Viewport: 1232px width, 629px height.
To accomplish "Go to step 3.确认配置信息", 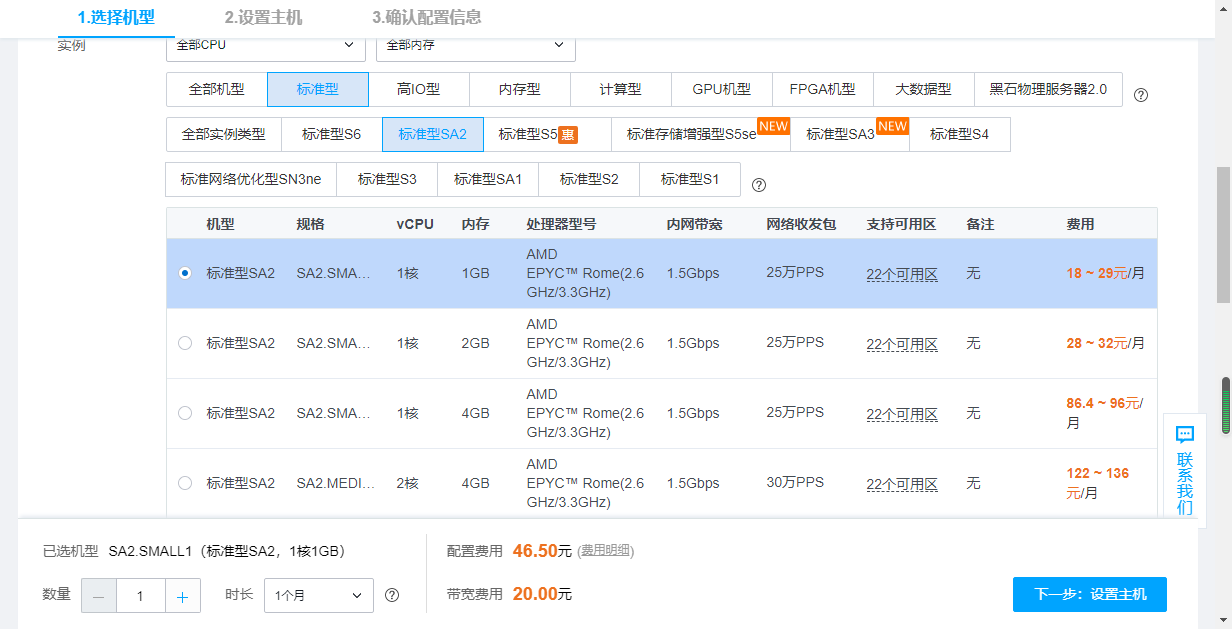I will pyautogui.click(x=426, y=17).
